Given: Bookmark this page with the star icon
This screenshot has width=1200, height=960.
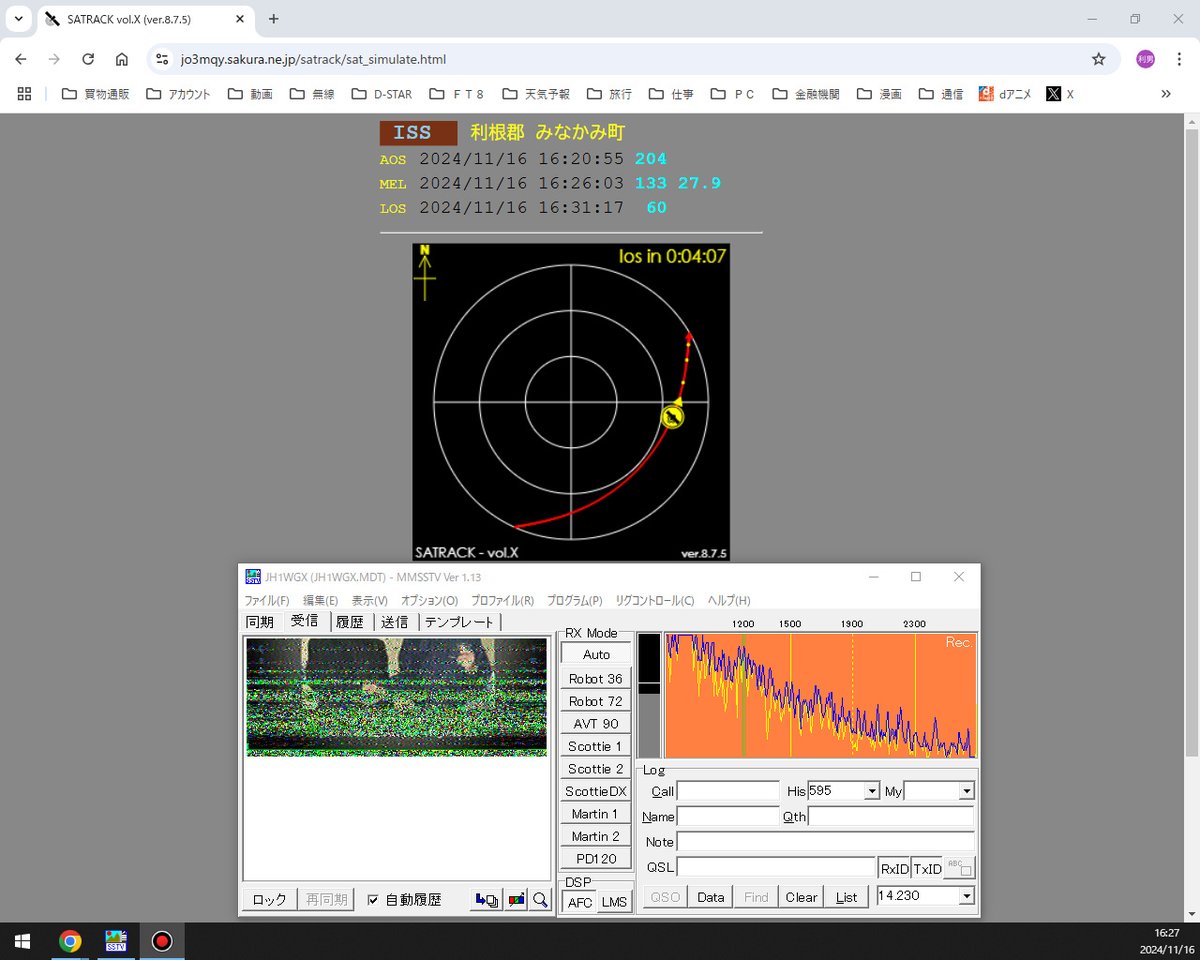Looking at the screenshot, I should 1099,59.
